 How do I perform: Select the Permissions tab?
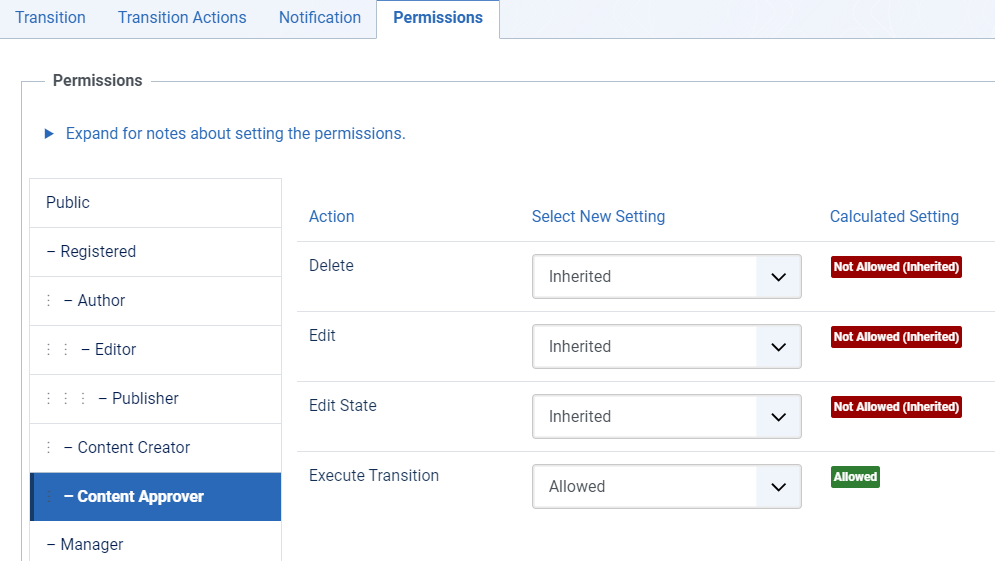coord(438,18)
